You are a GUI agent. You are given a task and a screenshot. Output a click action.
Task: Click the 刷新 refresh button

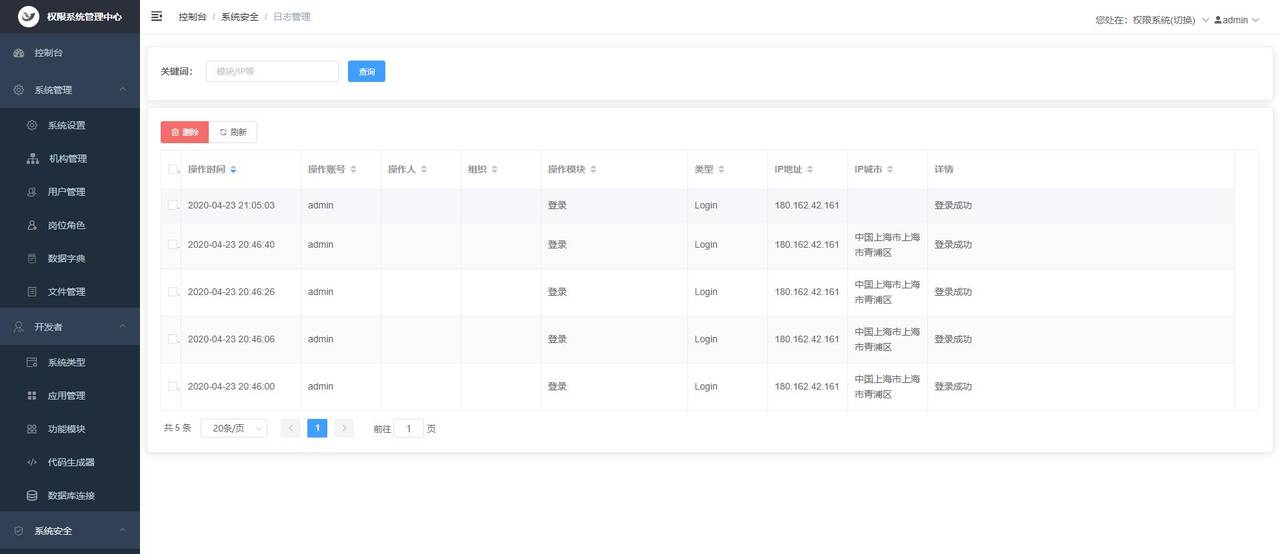[233, 132]
